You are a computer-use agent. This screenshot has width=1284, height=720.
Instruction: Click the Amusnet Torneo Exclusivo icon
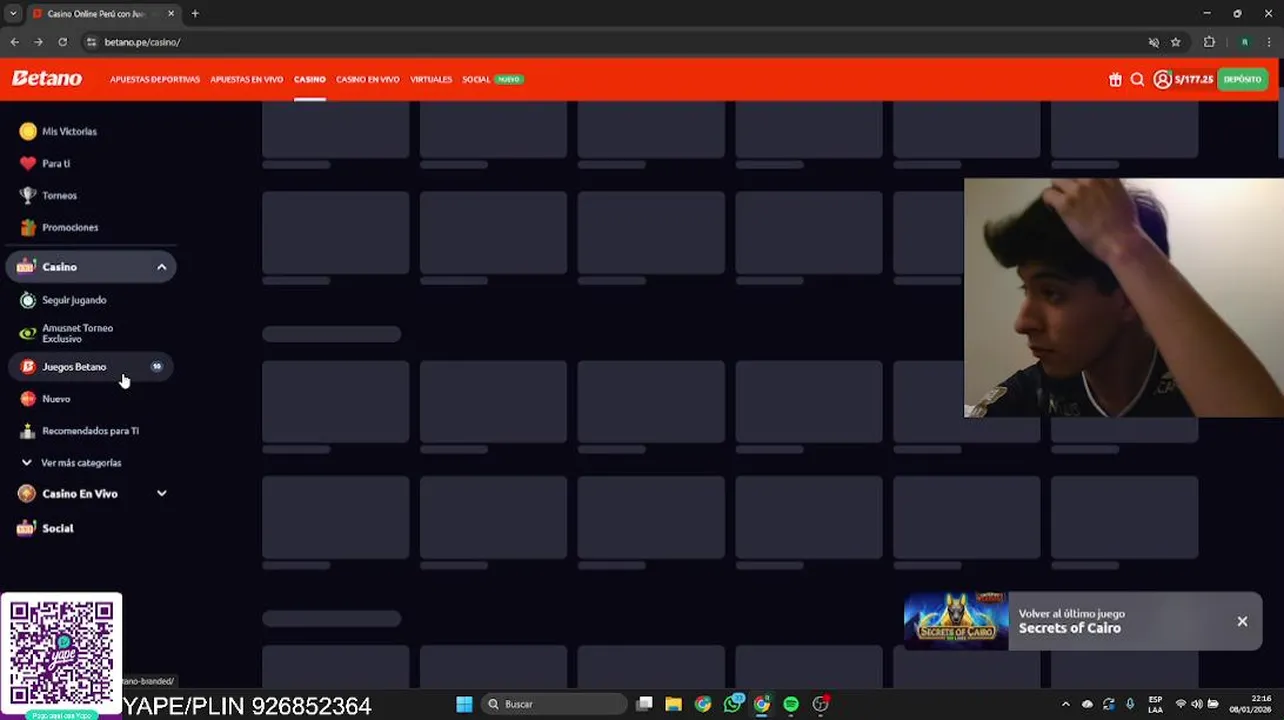point(28,333)
